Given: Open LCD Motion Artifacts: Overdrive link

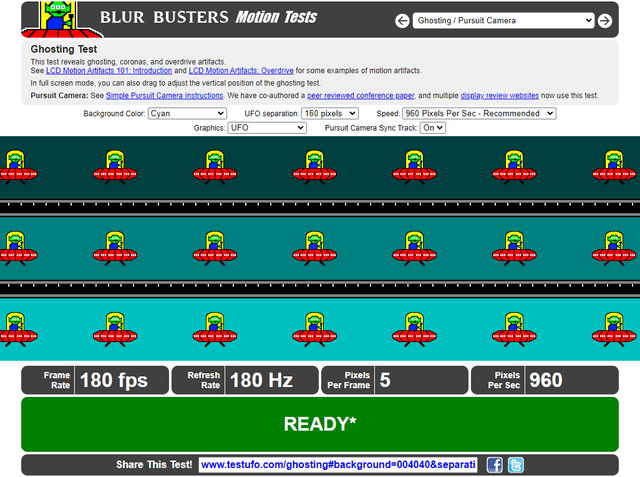Looking at the screenshot, I should [241, 71].
